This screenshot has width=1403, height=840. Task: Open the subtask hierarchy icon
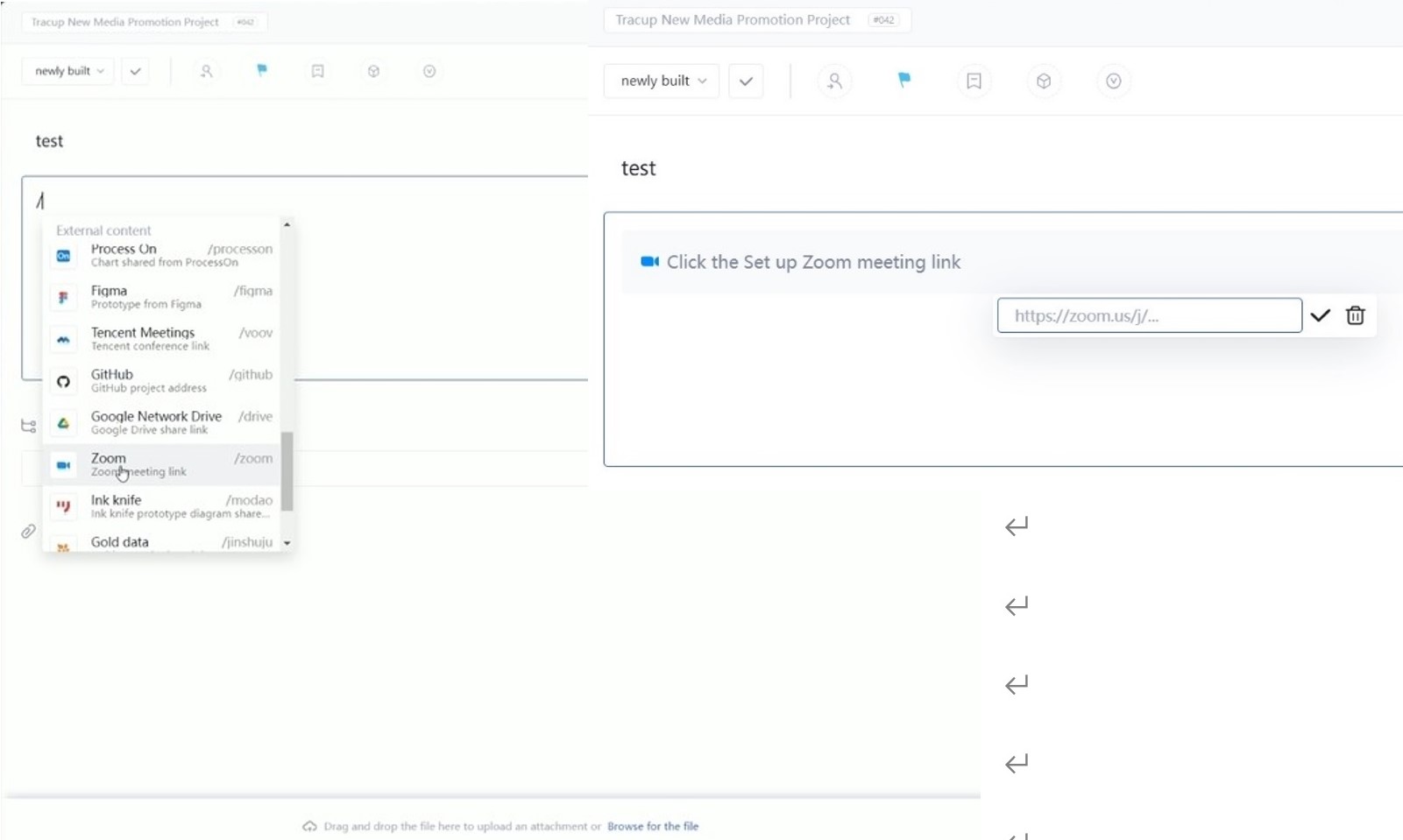click(29, 426)
